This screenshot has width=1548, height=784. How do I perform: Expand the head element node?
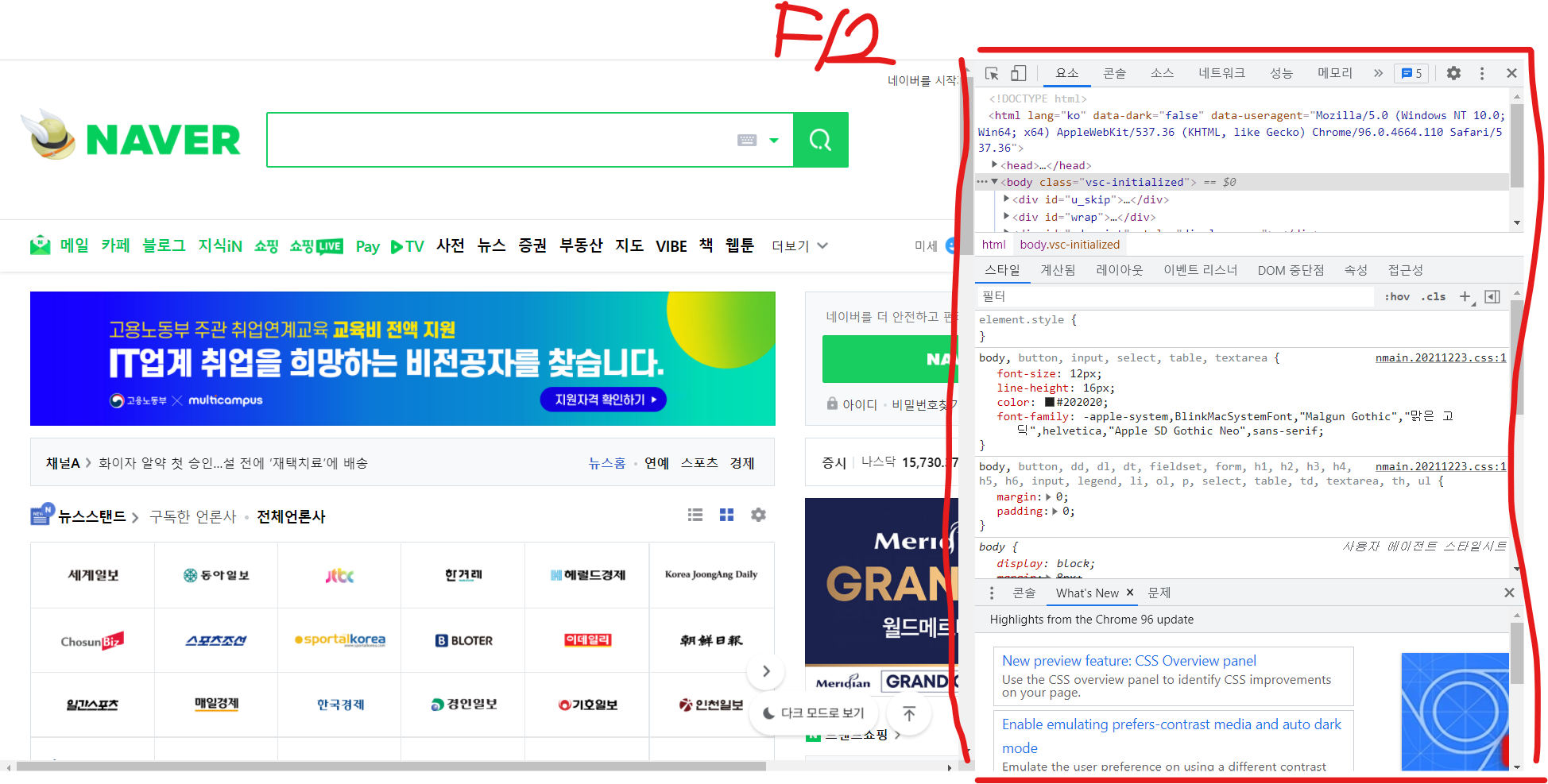pos(994,164)
